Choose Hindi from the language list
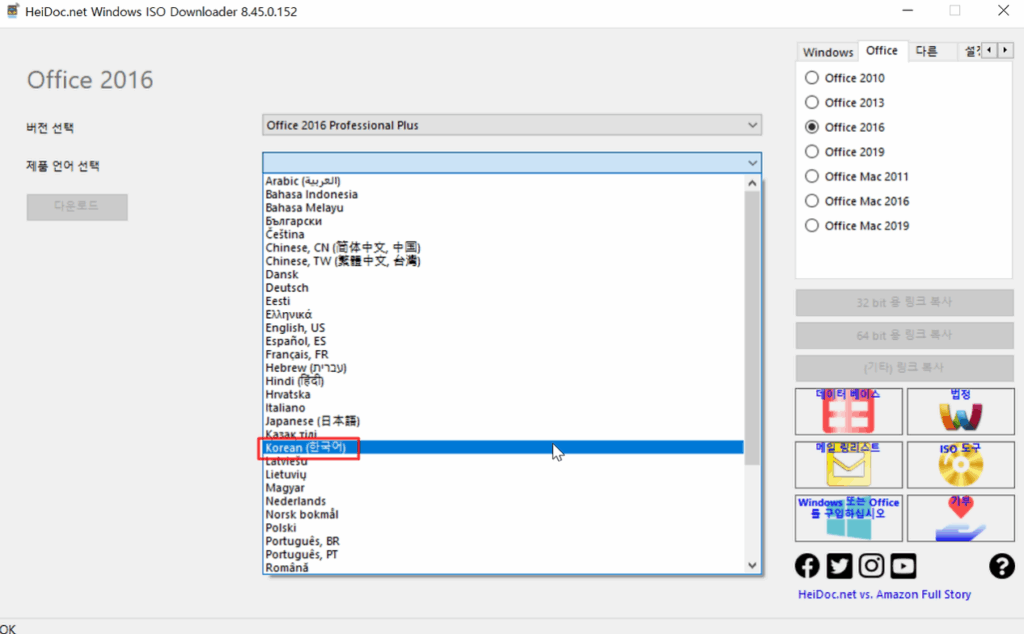Image resolution: width=1024 pixels, height=634 pixels. [504, 381]
